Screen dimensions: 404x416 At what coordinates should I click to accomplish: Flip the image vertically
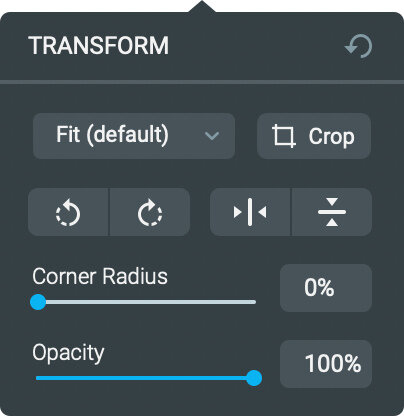pyautogui.click(x=332, y=212)
